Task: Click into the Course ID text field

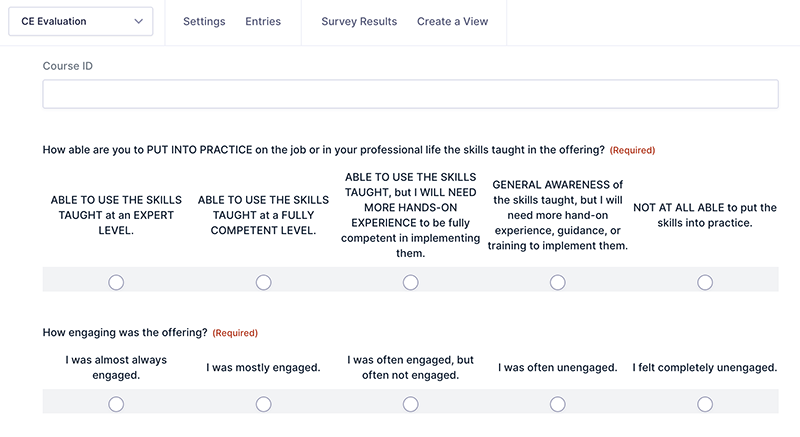Action: tap(410, 94)
